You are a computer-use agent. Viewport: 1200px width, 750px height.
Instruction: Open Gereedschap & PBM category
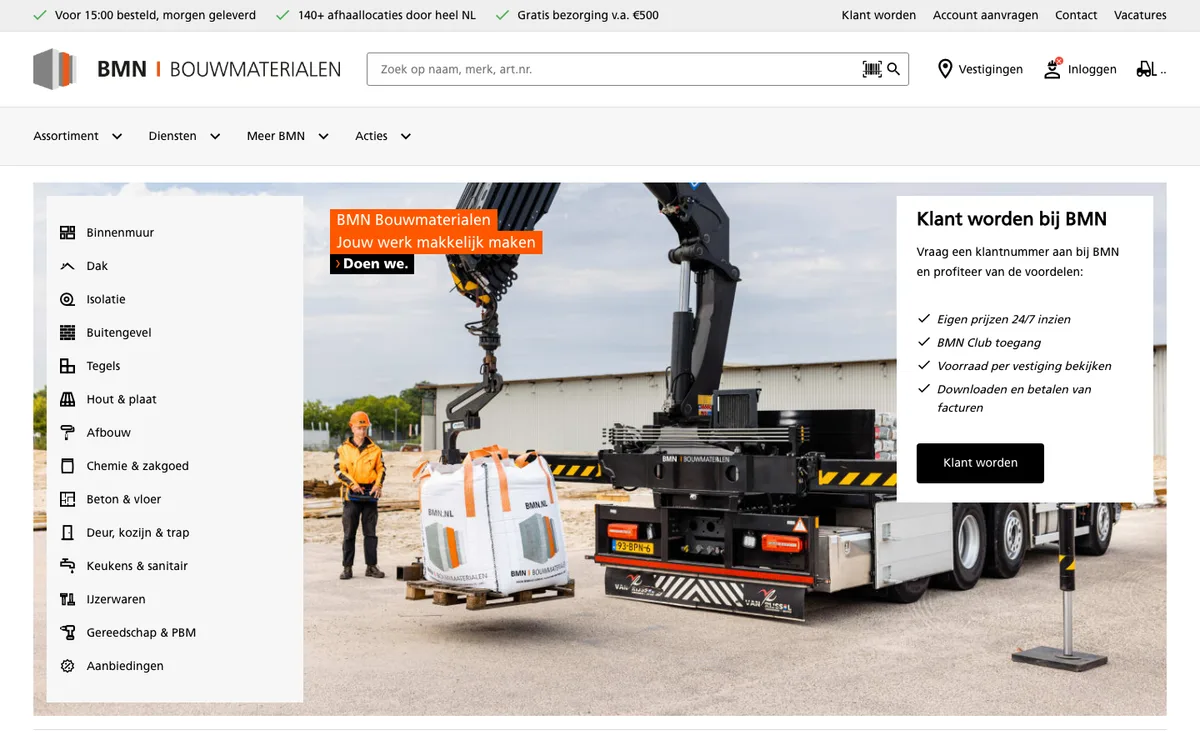point(141,633)
